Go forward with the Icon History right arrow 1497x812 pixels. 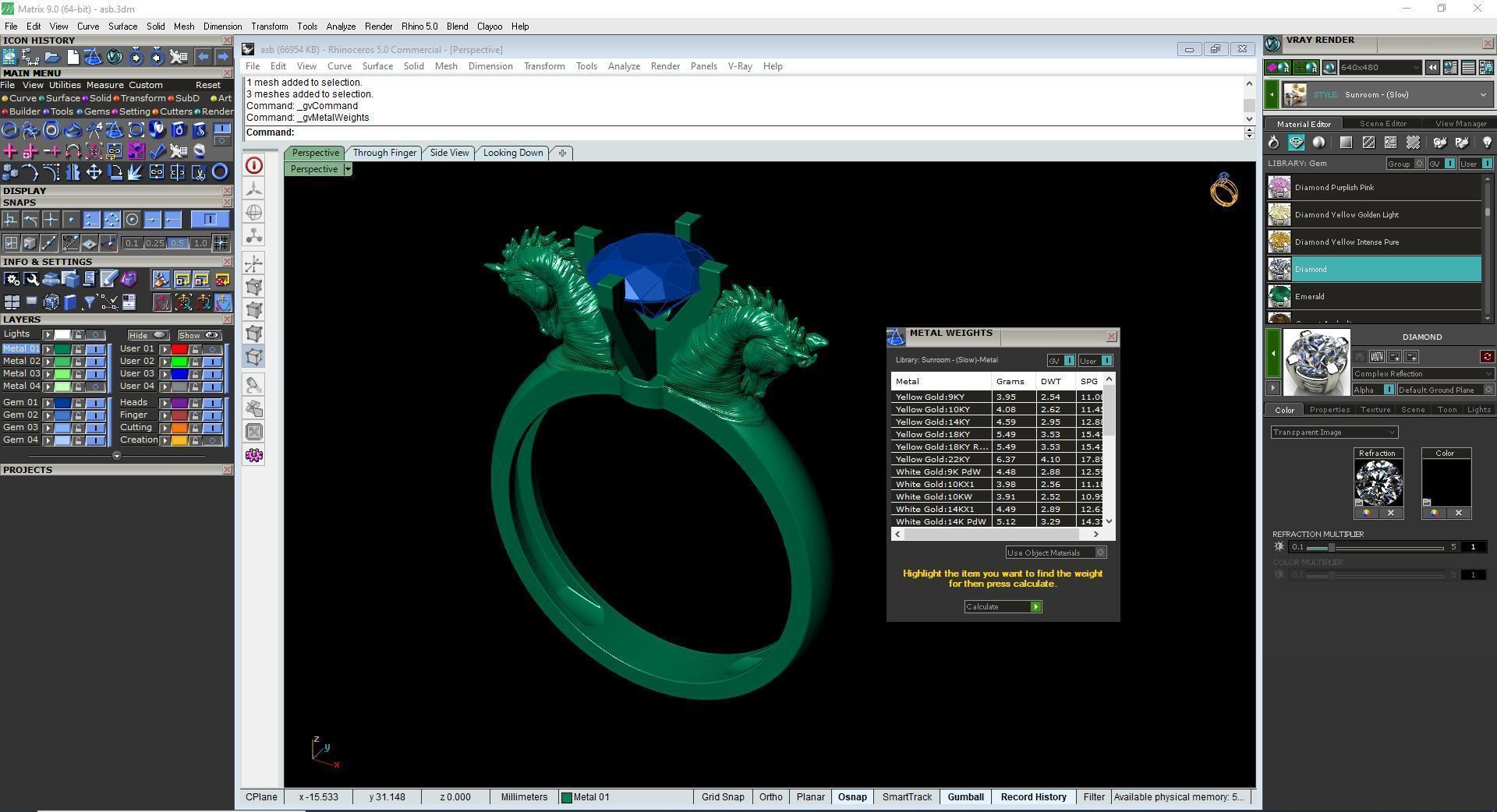[x=222, y=57]
